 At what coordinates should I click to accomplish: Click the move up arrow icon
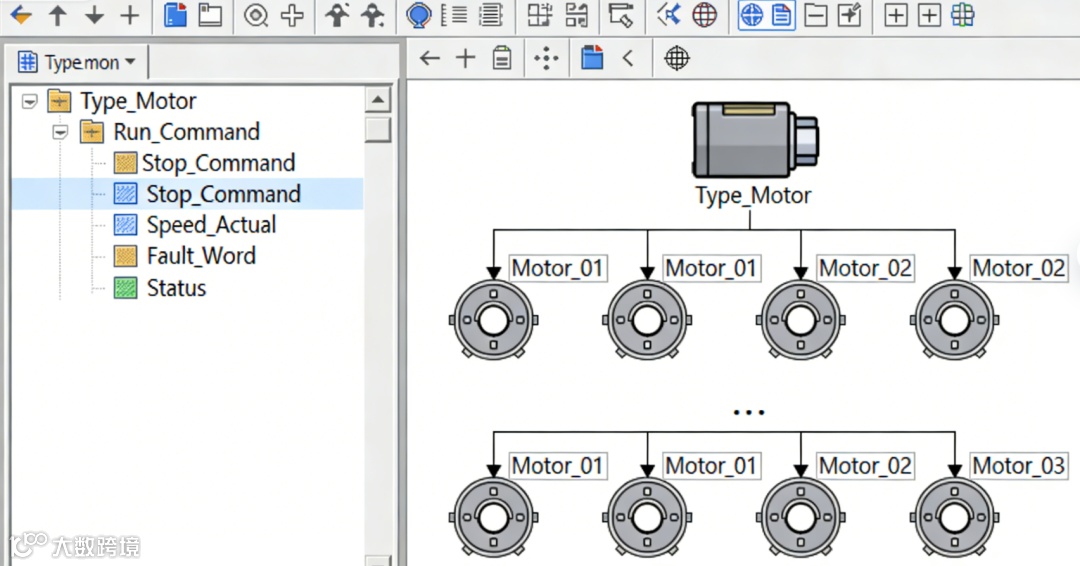(x=58, y=14)
